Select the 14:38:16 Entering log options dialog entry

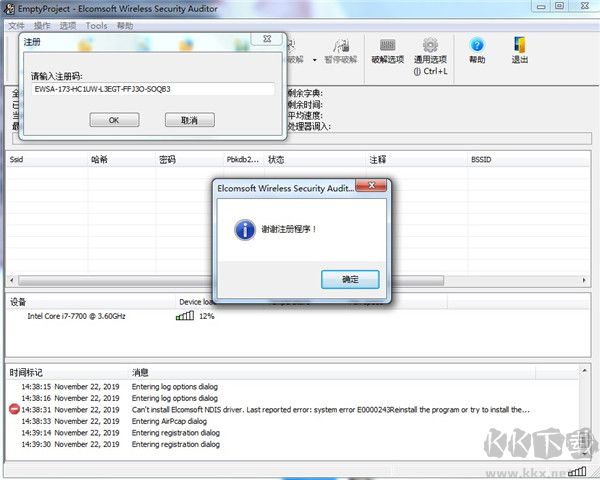pos(293,398)
